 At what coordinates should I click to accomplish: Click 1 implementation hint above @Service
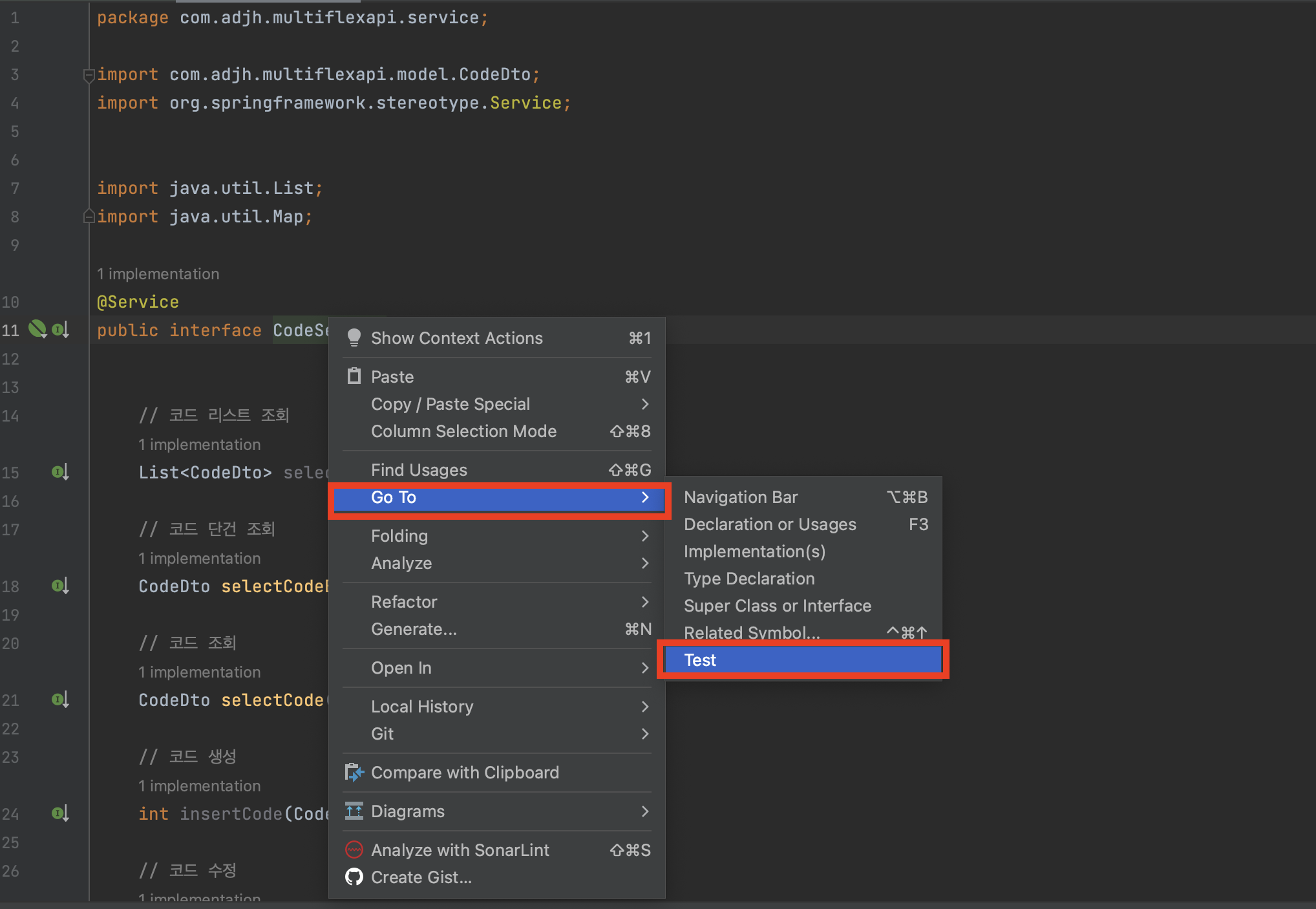158,274
